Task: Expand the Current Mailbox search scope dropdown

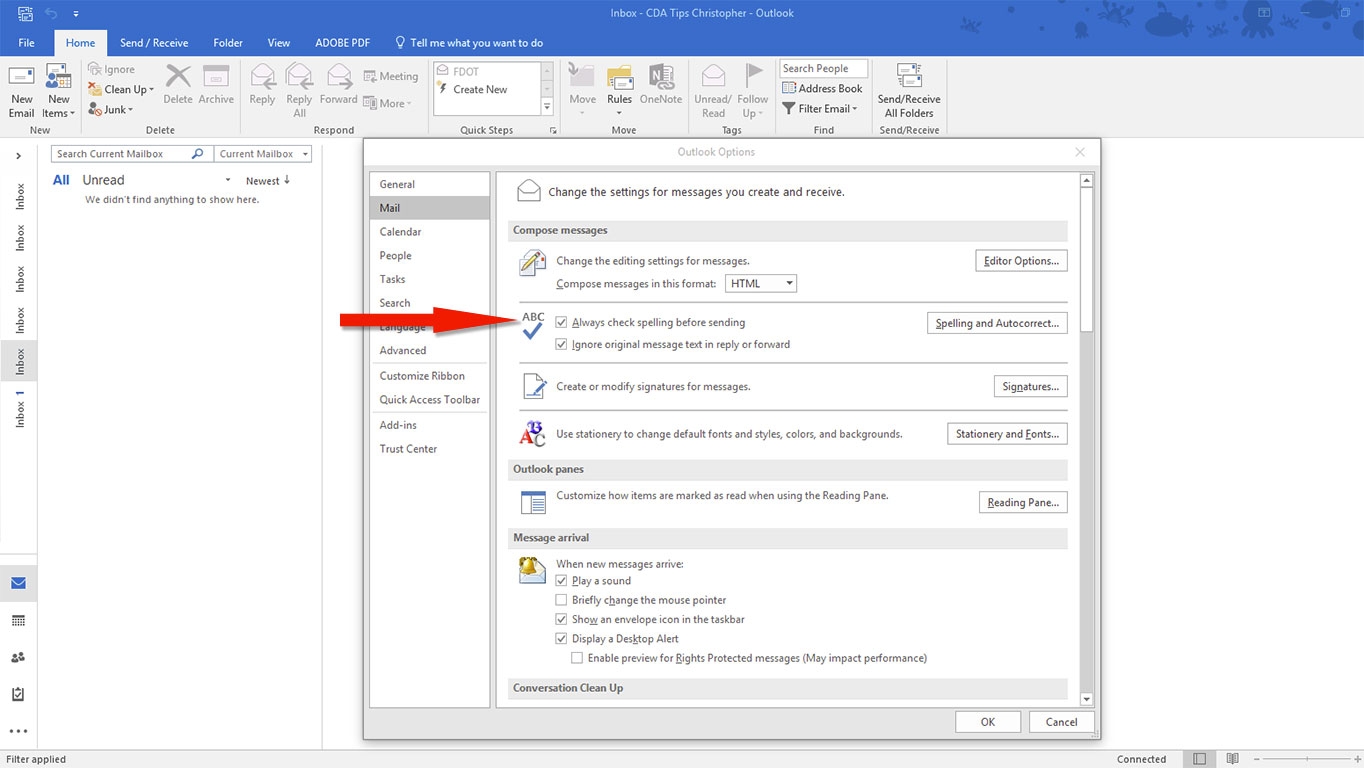Action: (x=264, y=154)
